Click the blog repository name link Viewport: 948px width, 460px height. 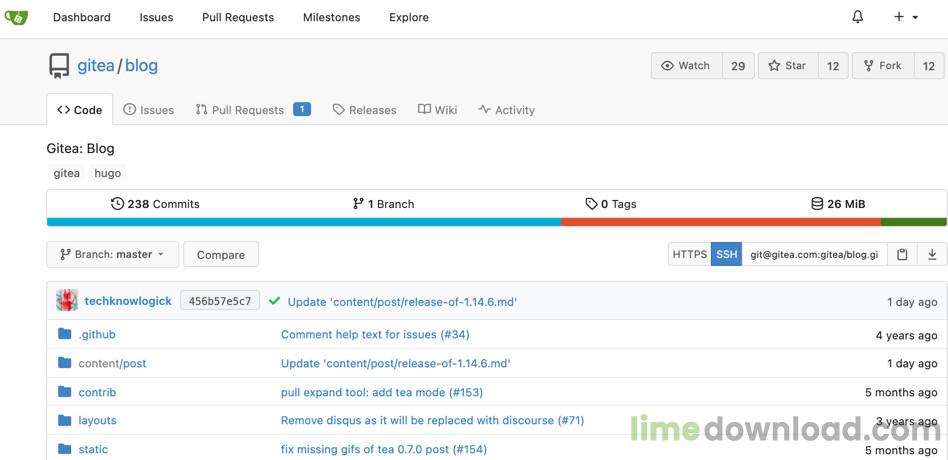coord(141,66)
